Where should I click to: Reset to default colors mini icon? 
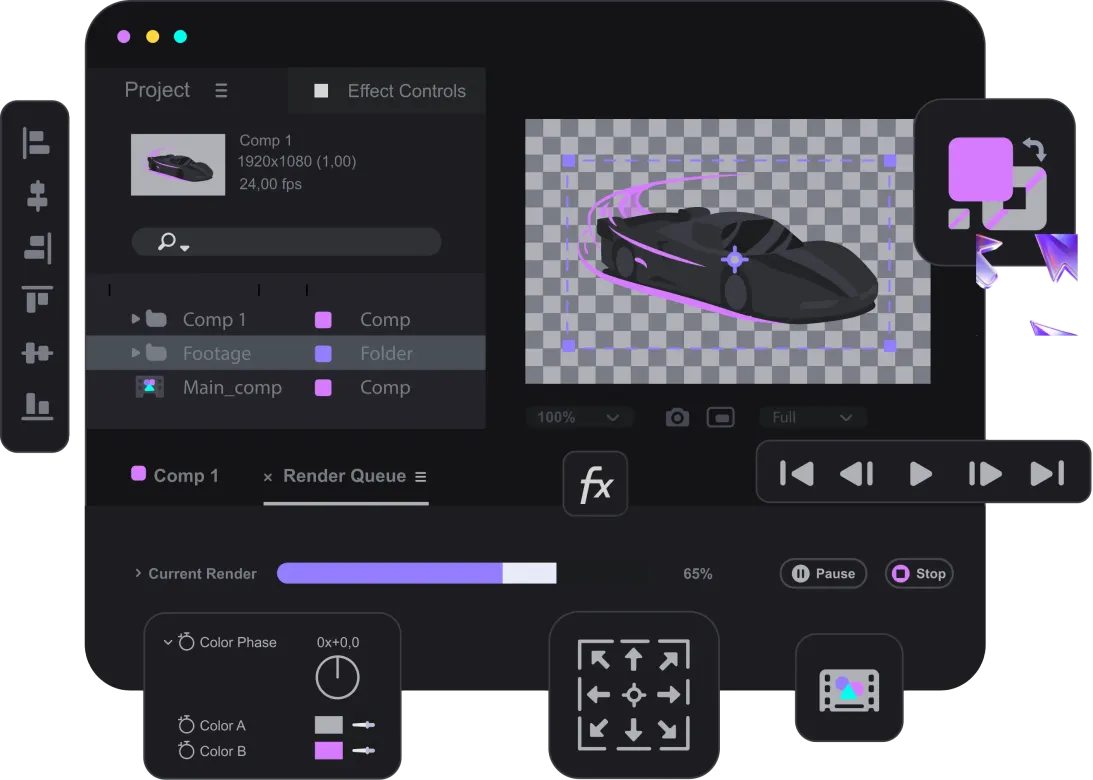point(959,218)
